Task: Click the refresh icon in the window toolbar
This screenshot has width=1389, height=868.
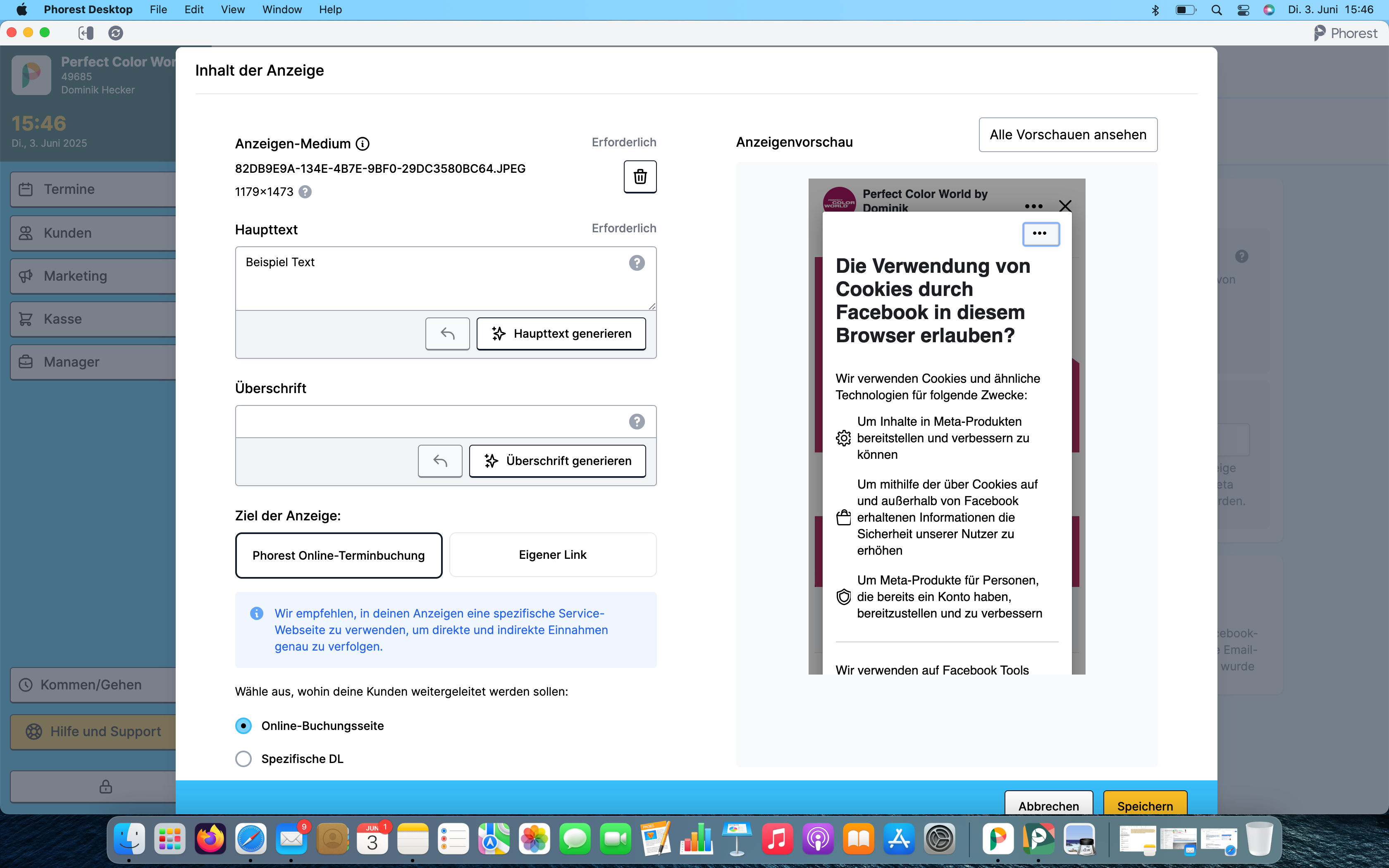Action: 115,33
